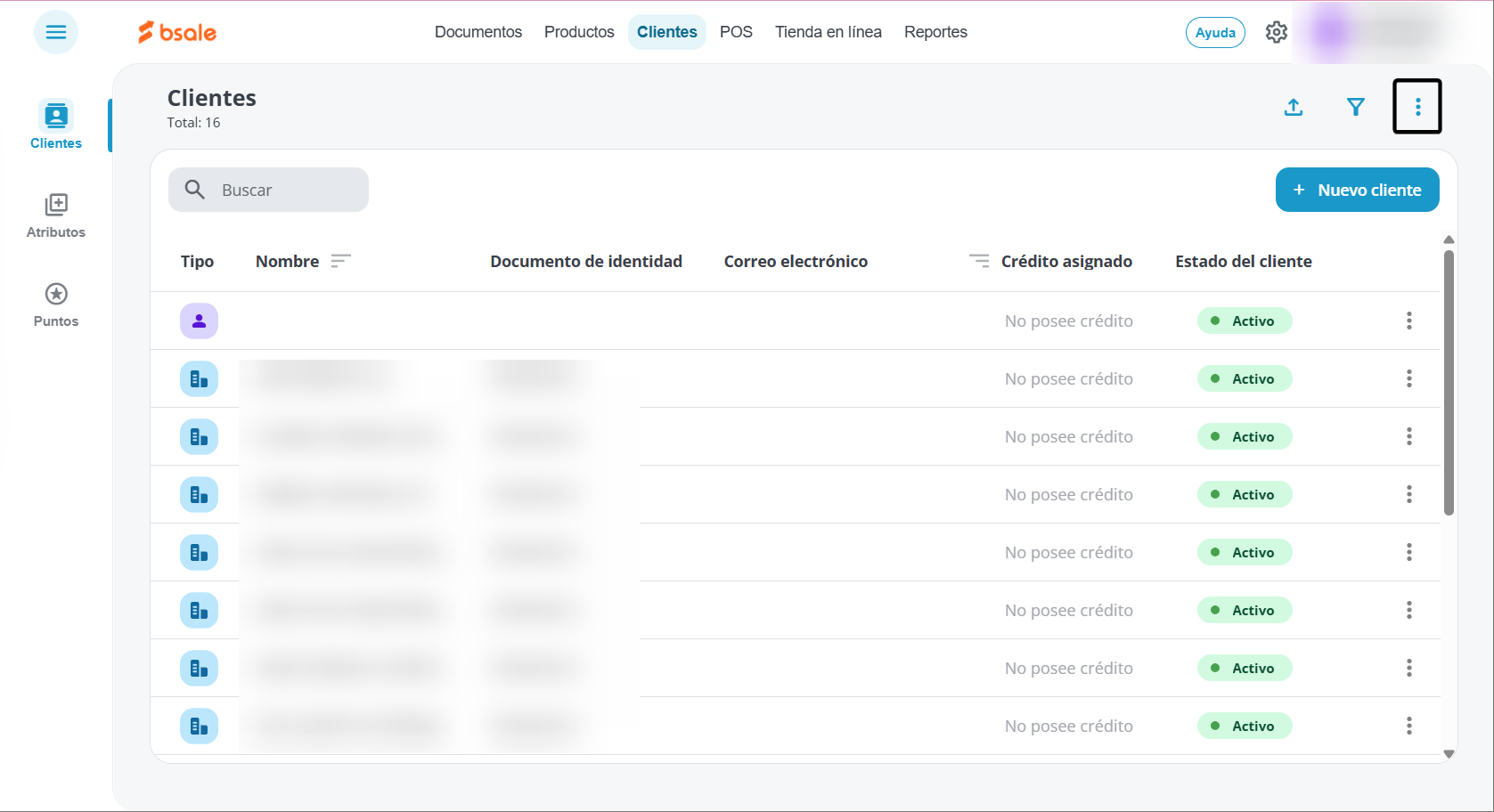
Task: Open the hamburger menu
Action: 56,32
